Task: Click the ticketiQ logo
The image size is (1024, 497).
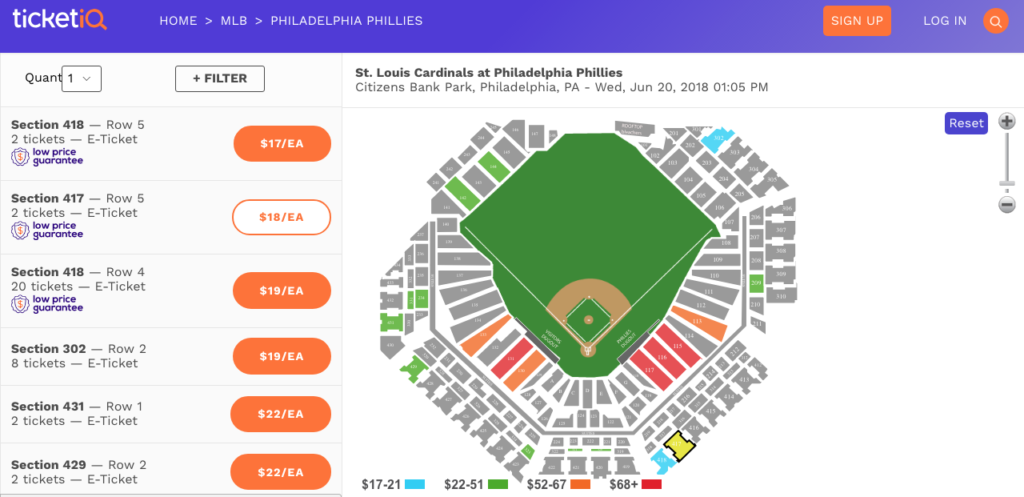Action: [x=60, y=20]
